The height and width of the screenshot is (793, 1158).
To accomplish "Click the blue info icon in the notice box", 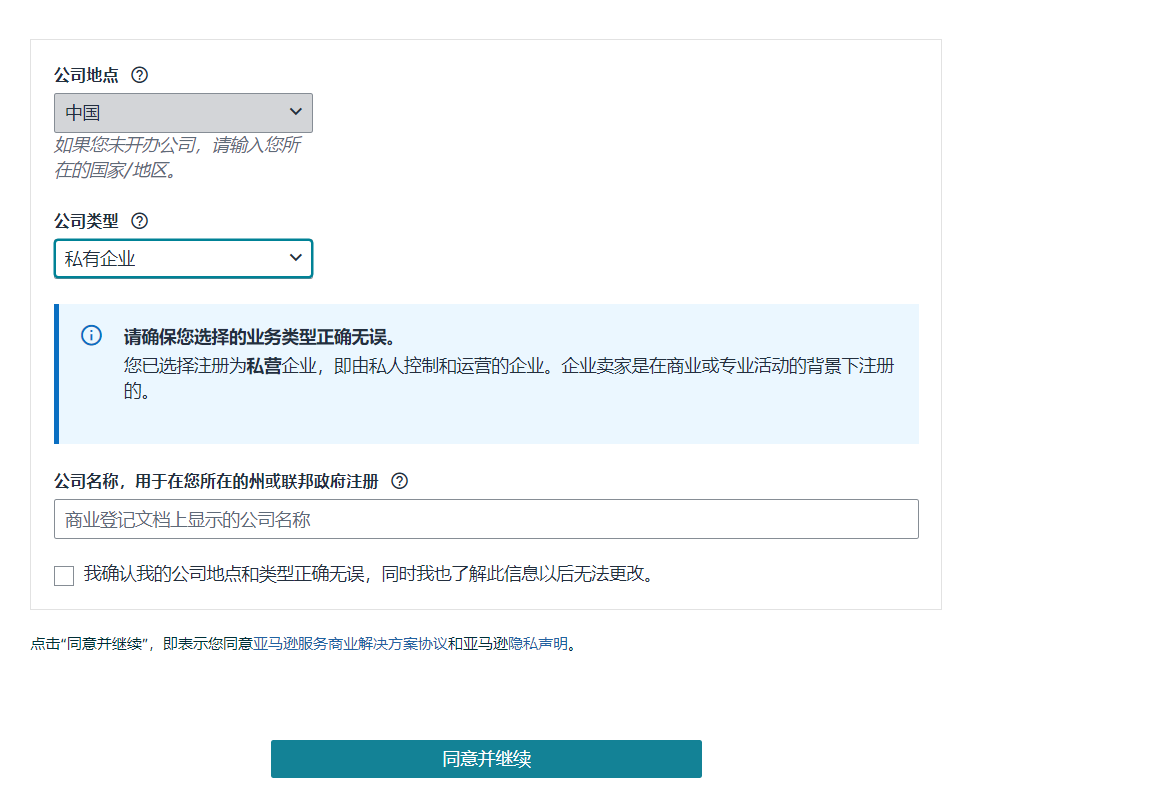I will tap(91, 335).
